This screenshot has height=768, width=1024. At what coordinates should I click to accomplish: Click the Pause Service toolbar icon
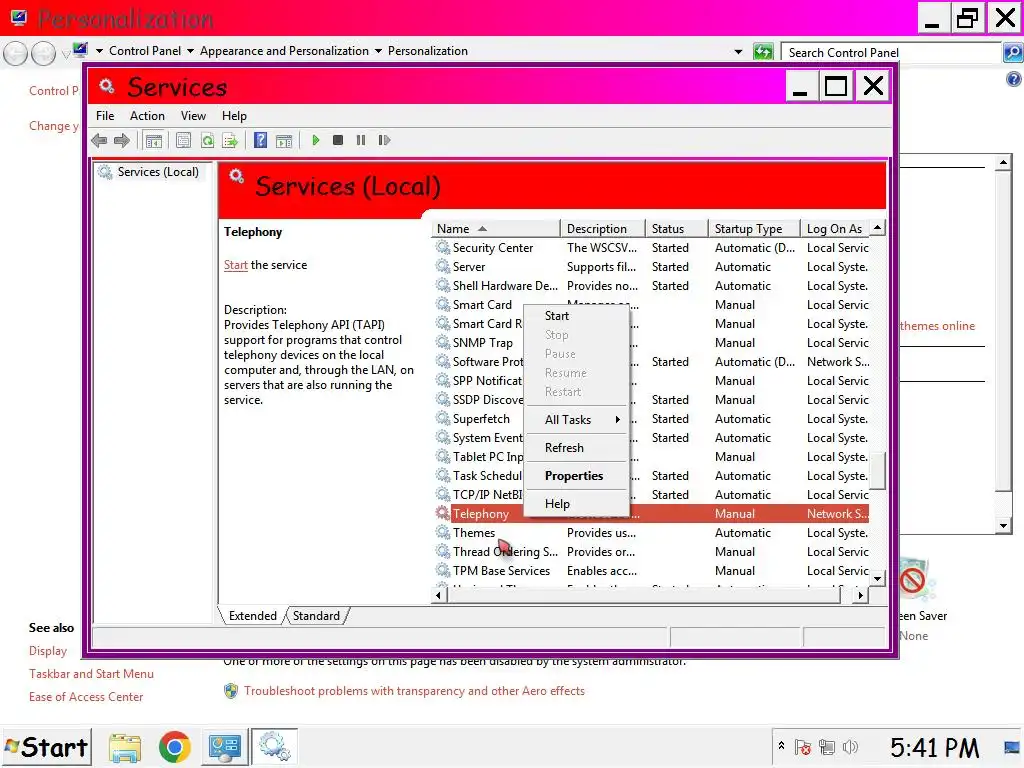tap(361, 140)
